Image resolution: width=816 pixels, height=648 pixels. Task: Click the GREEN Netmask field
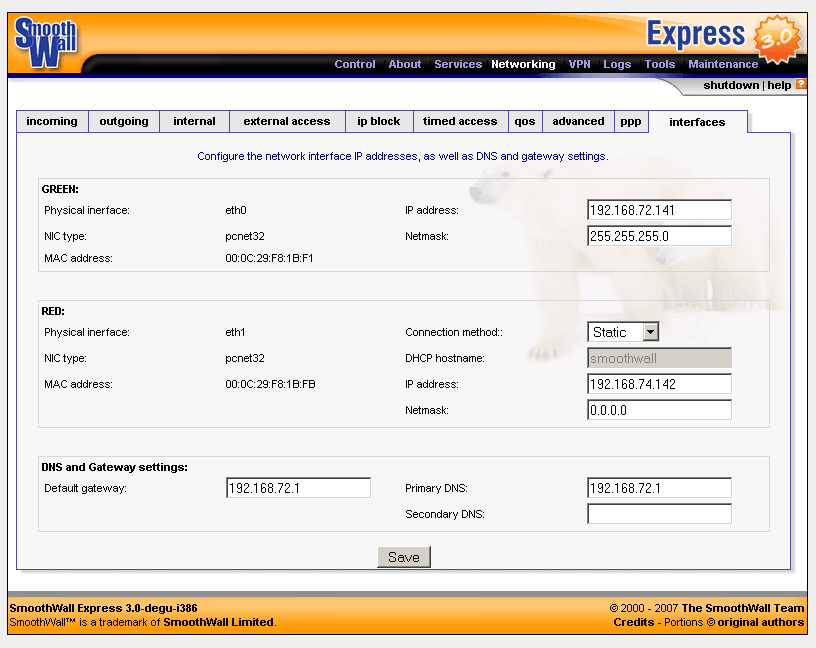[659, 236]
